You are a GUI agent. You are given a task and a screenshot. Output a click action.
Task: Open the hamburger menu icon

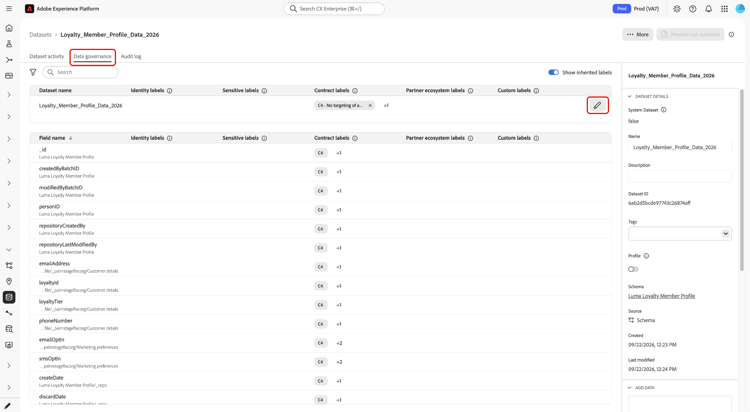[x=9, y=9]
